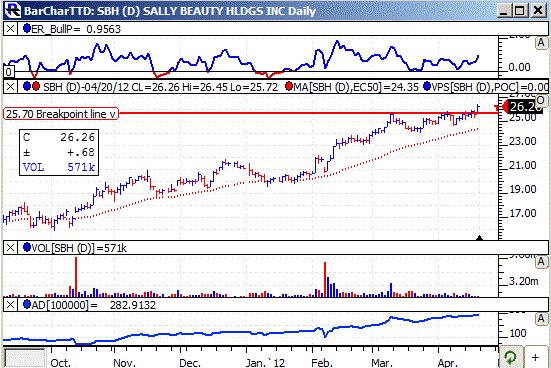Click the 19.00 price axis label
The height and width of the screenshot is (368, 551).
[x=523, y=189]
